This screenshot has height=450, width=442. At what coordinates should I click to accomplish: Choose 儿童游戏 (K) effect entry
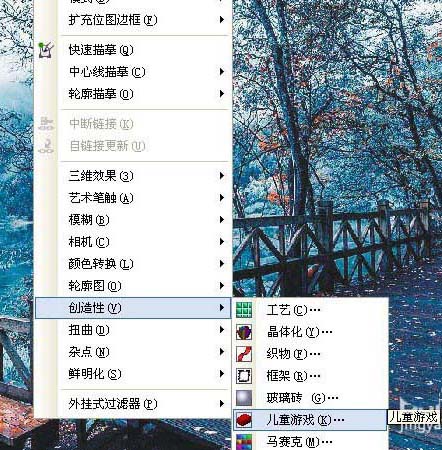point(310,420)
